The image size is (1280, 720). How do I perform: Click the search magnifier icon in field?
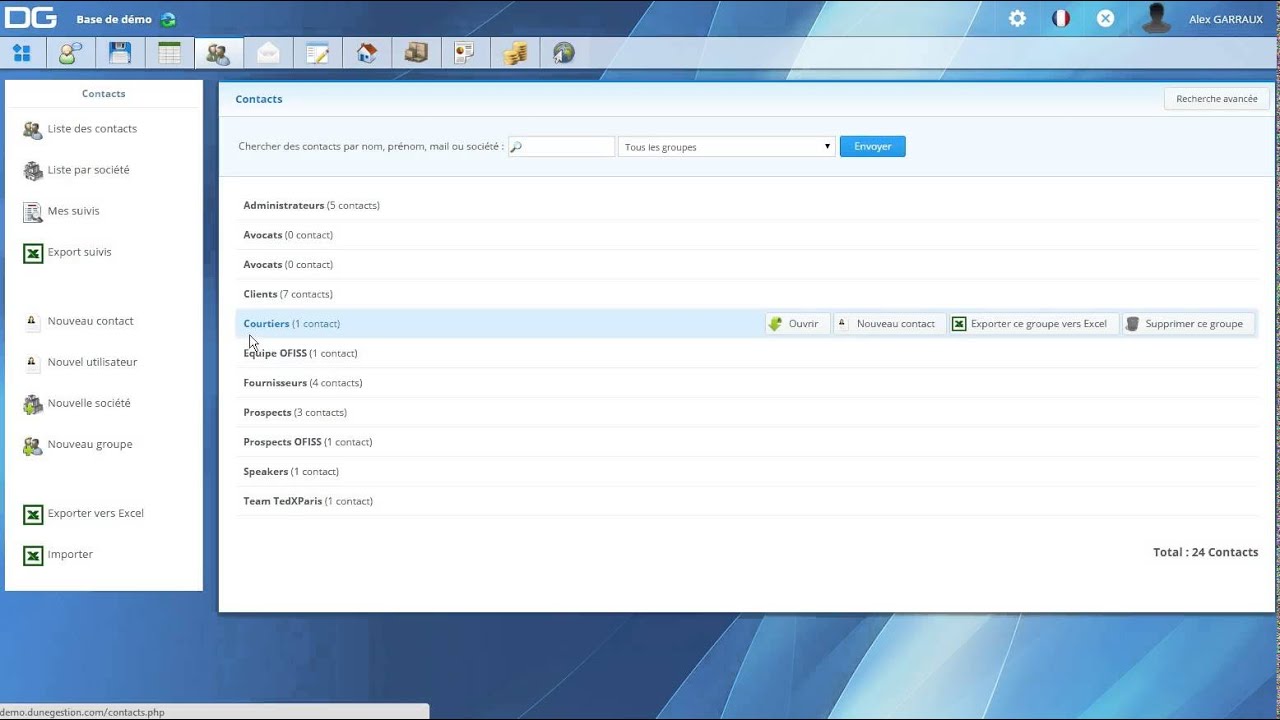tap(516, 147)
